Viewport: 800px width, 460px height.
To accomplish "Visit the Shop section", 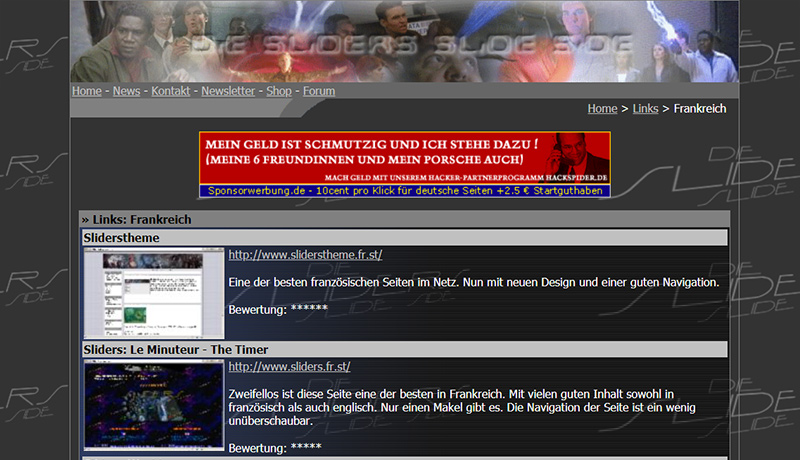I will coord(279,91).
